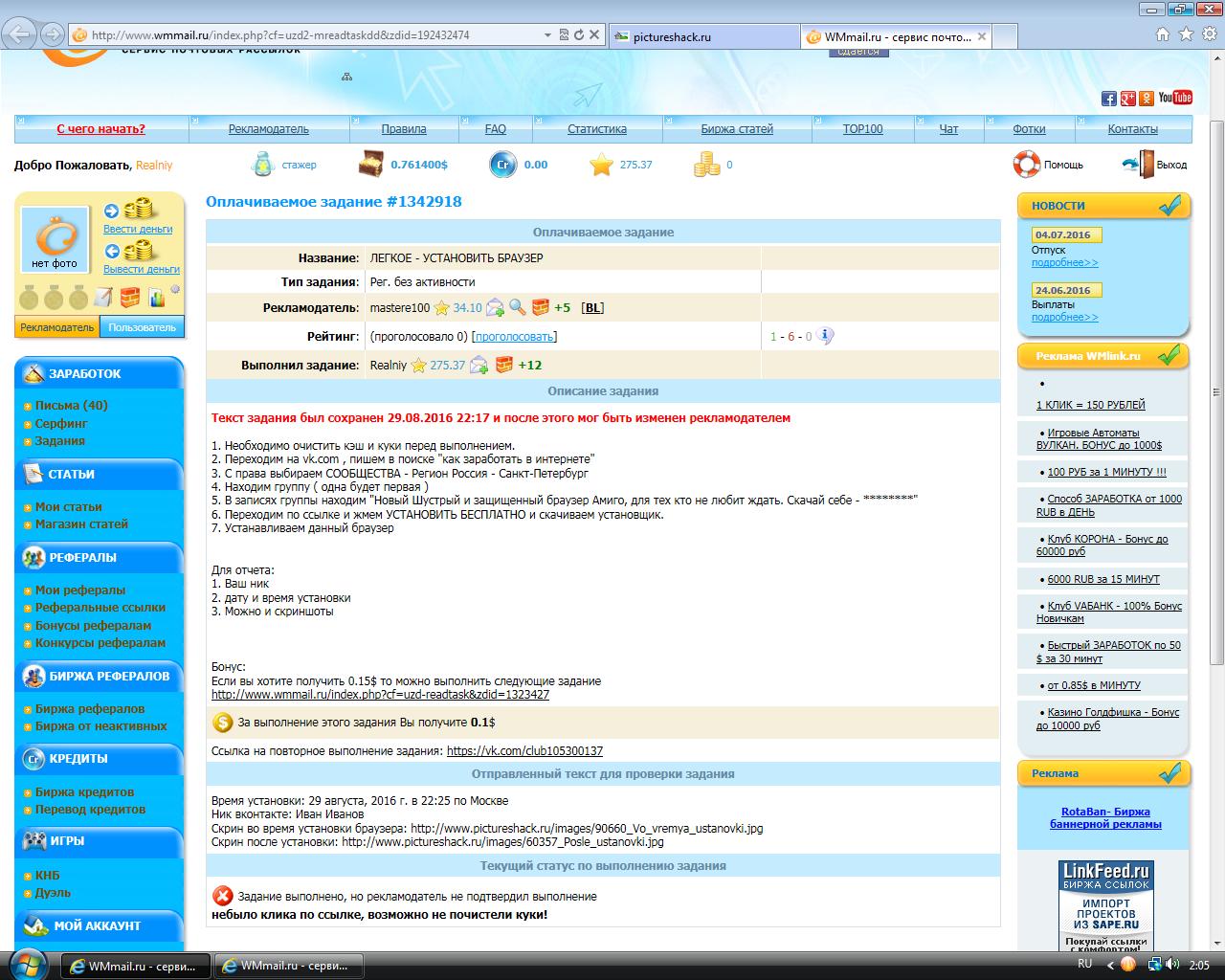Open browser Favorites star
This screenshot has width=1225, height=980.
click(1187, 34)
